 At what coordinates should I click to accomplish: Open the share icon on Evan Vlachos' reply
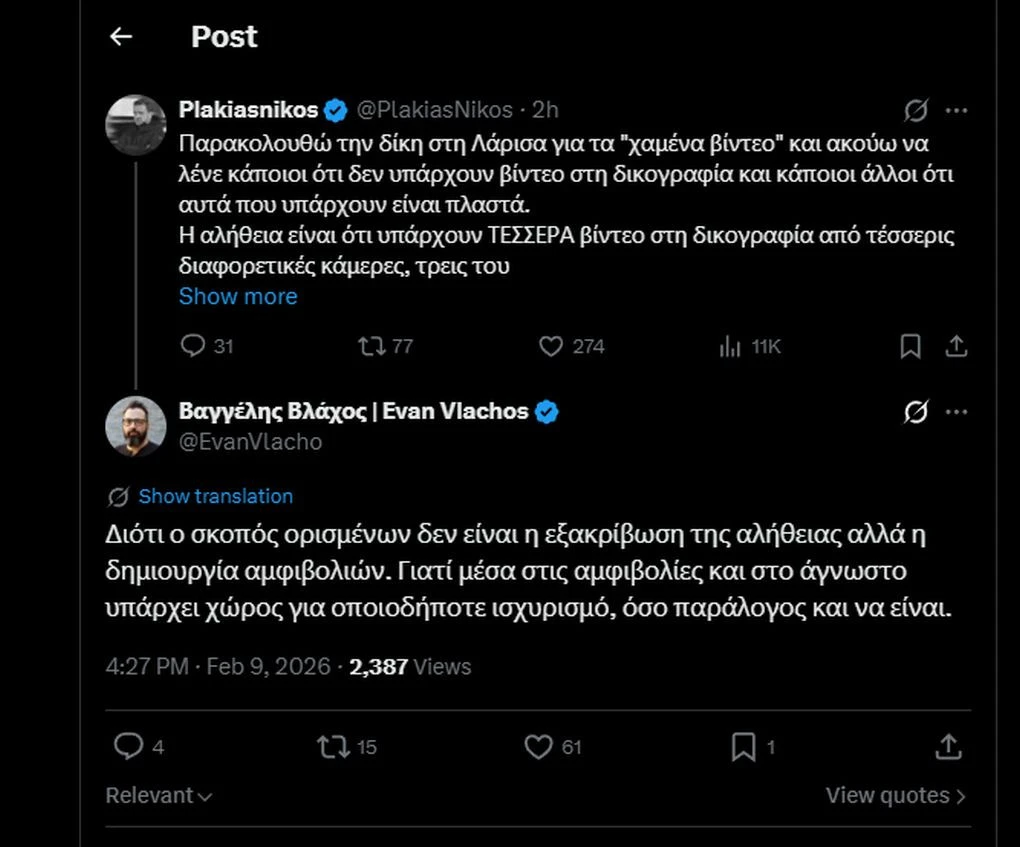pos(949,746)
